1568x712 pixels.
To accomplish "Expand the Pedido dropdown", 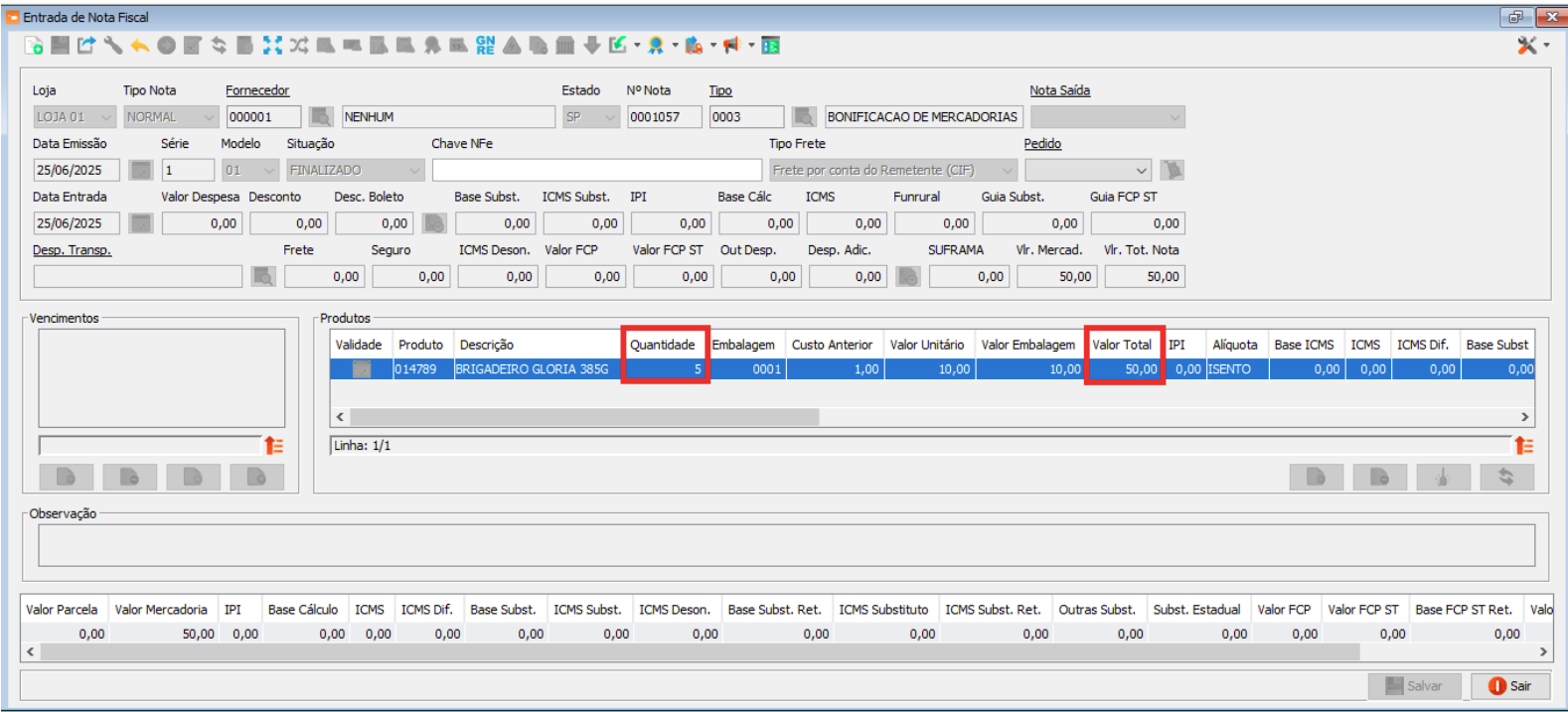I will (1141, 171).
